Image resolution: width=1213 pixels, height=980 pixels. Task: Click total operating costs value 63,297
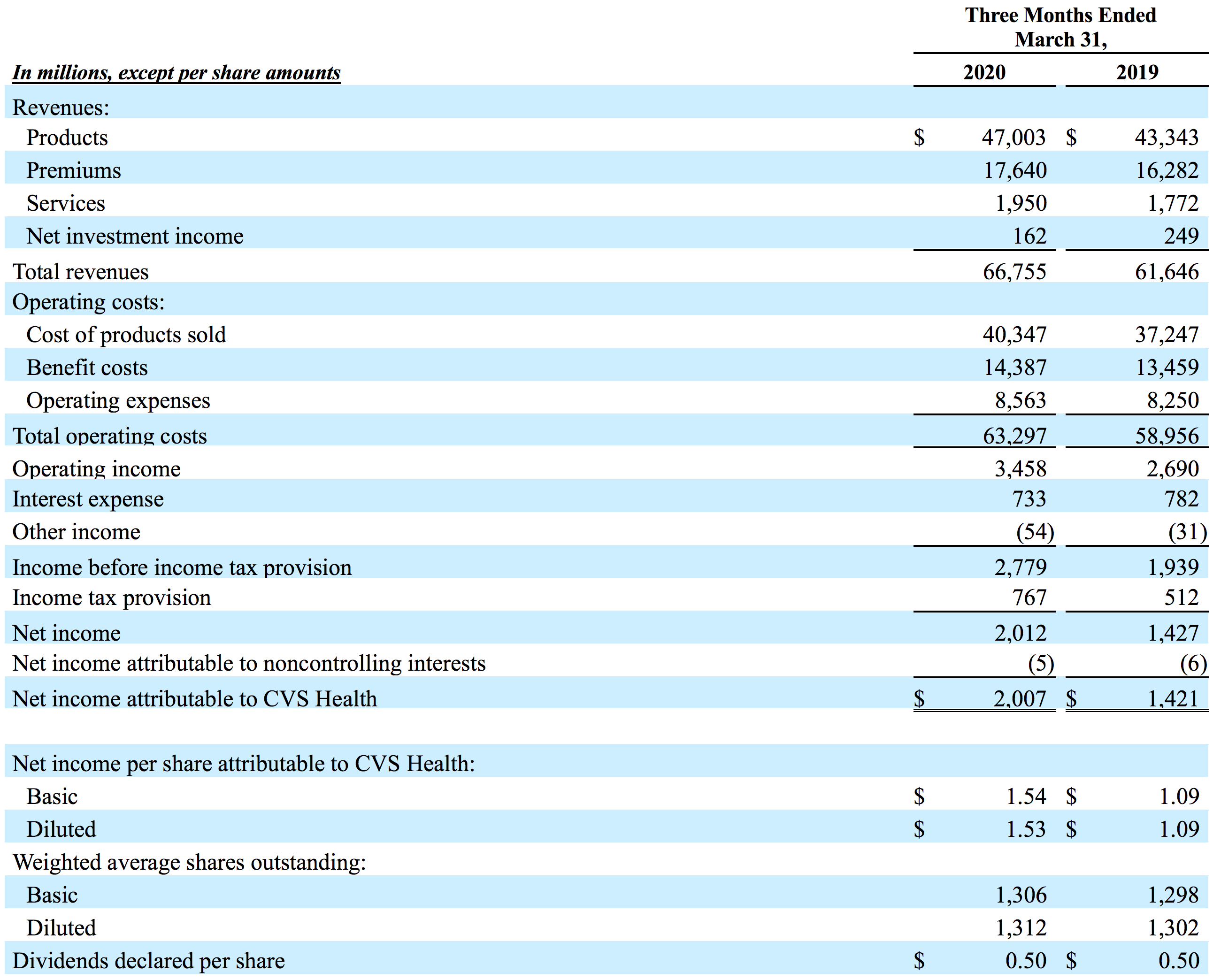click(1014, 436)
